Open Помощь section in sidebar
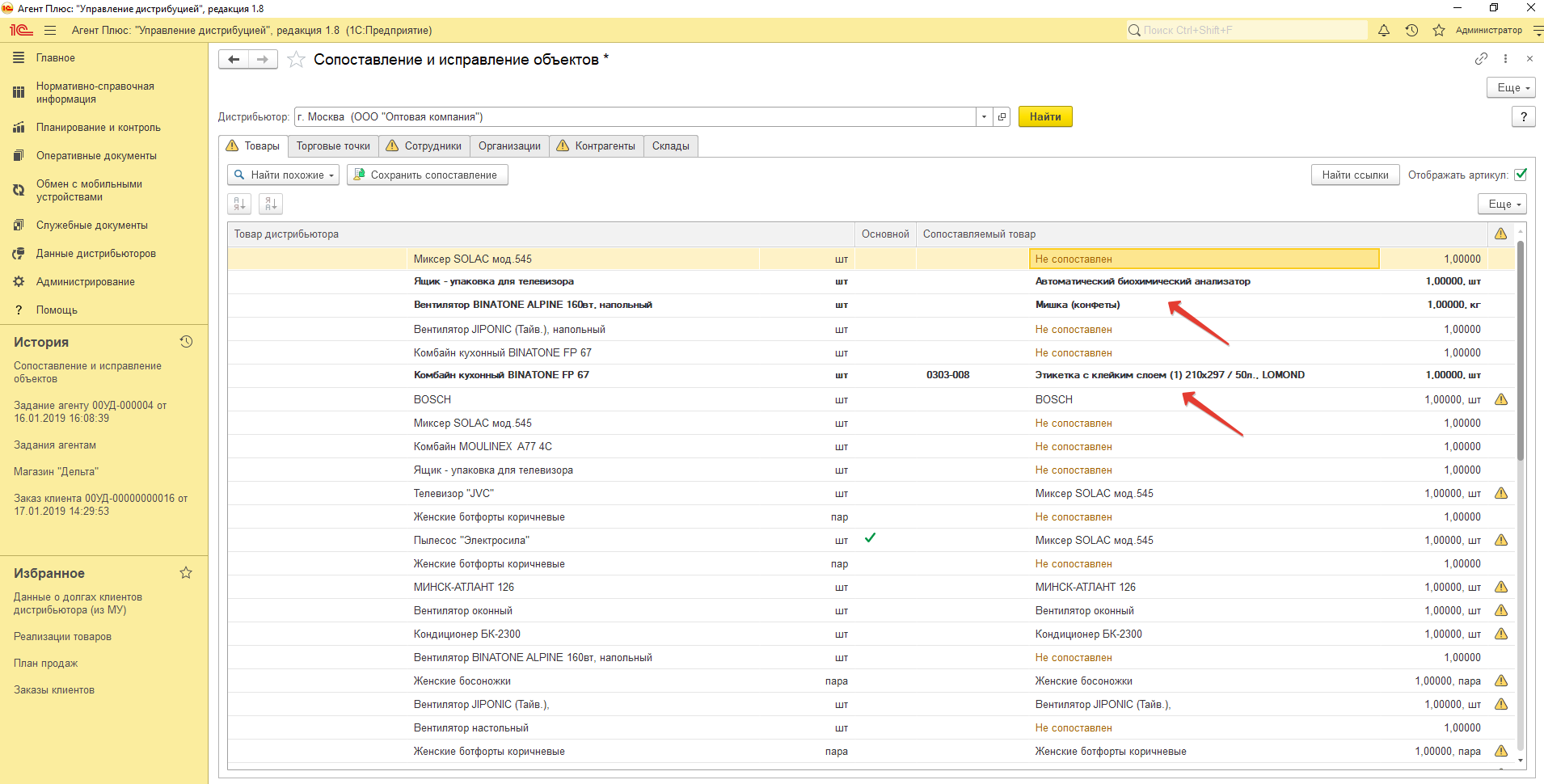Viewport: 1544px width, 784px height. (57, 310)
